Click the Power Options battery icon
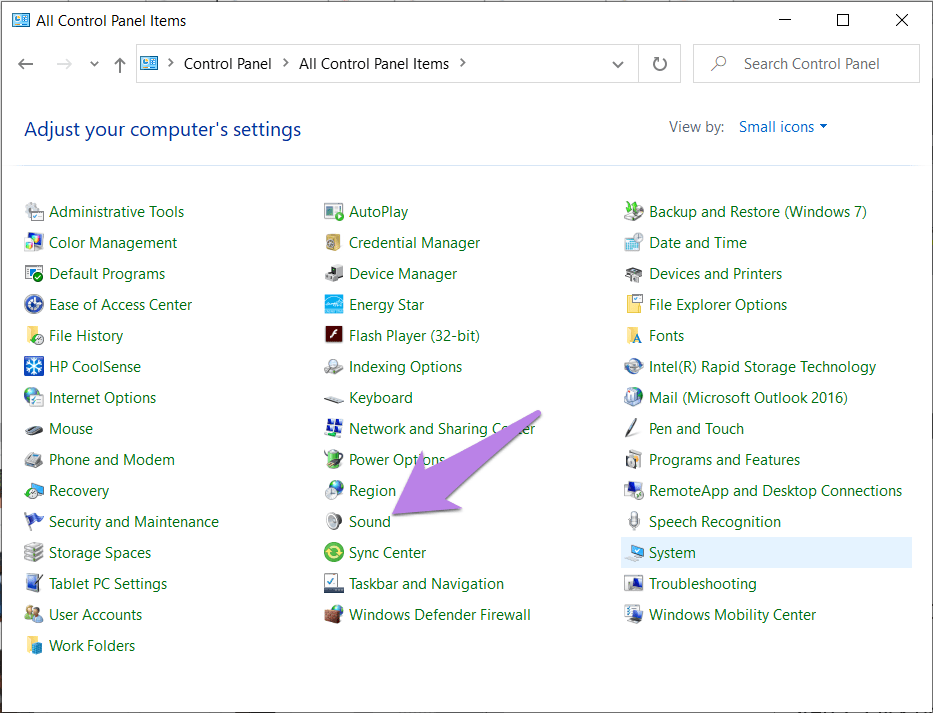This screenshot has width=933, height=713. click(x=334, y=460)
